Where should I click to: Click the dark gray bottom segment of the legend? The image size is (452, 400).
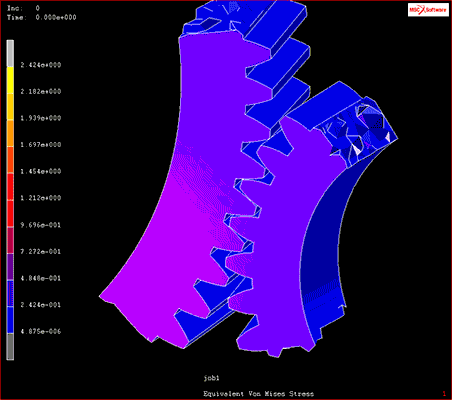[10, 347]
